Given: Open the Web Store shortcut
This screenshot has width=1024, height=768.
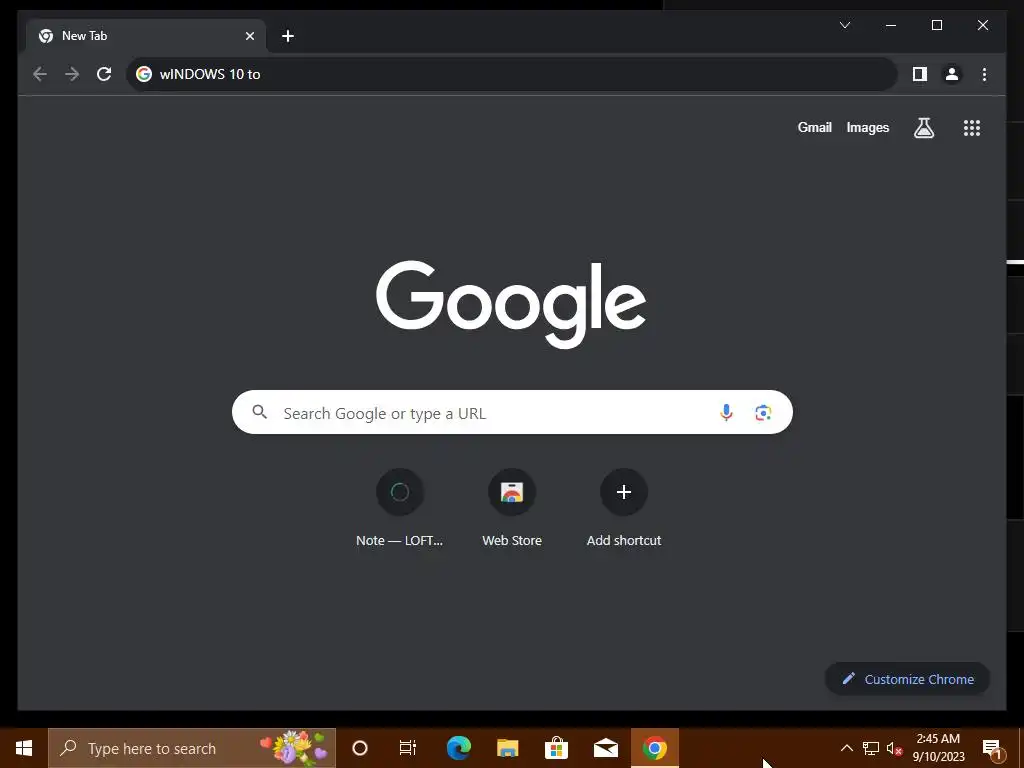Looking at the screenshot, I should (512, 508).
